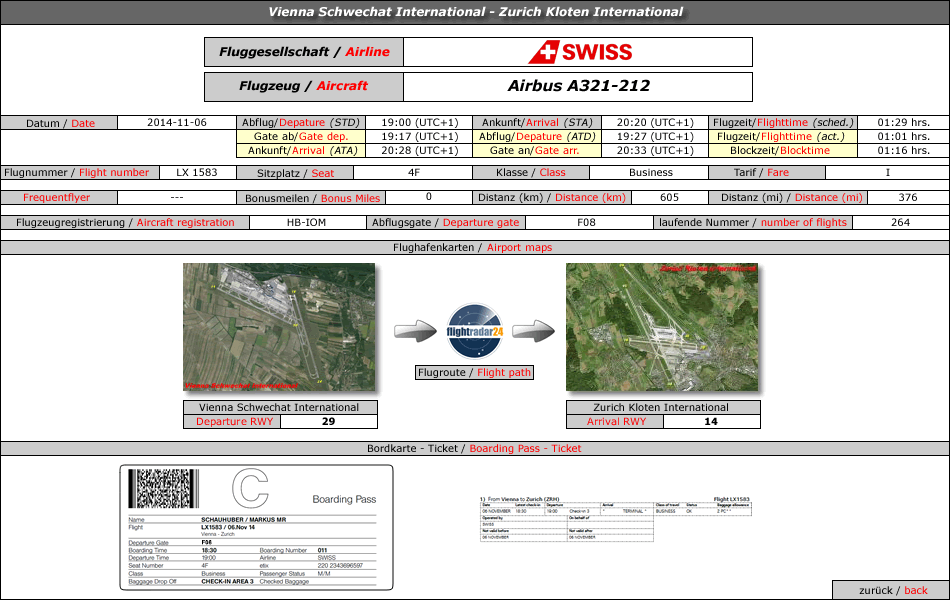
Task: Click flight number value LX 1583
Action: pyautogui.click(x=197, y=172)
